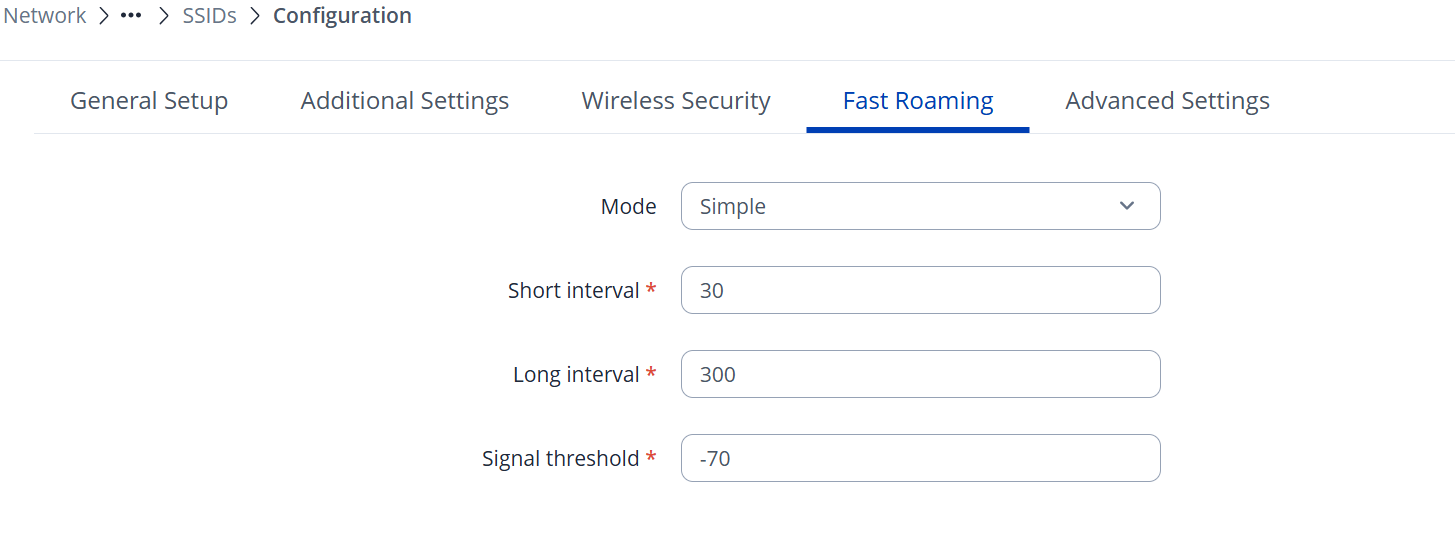1455x535 pixels.
Task: Switch to the General Setup tab
Action: coord(149,101)
